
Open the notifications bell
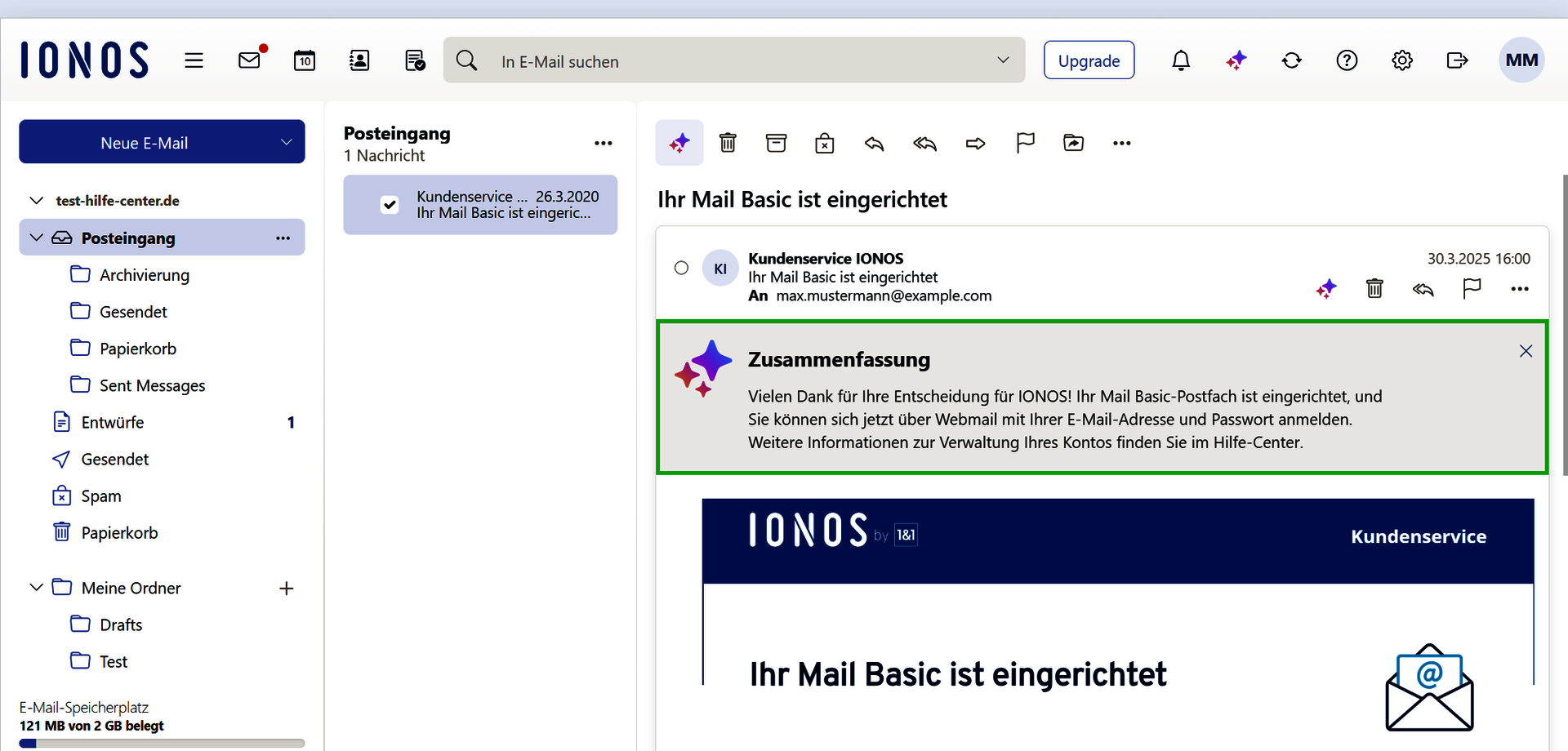(x=1181, y=60)
